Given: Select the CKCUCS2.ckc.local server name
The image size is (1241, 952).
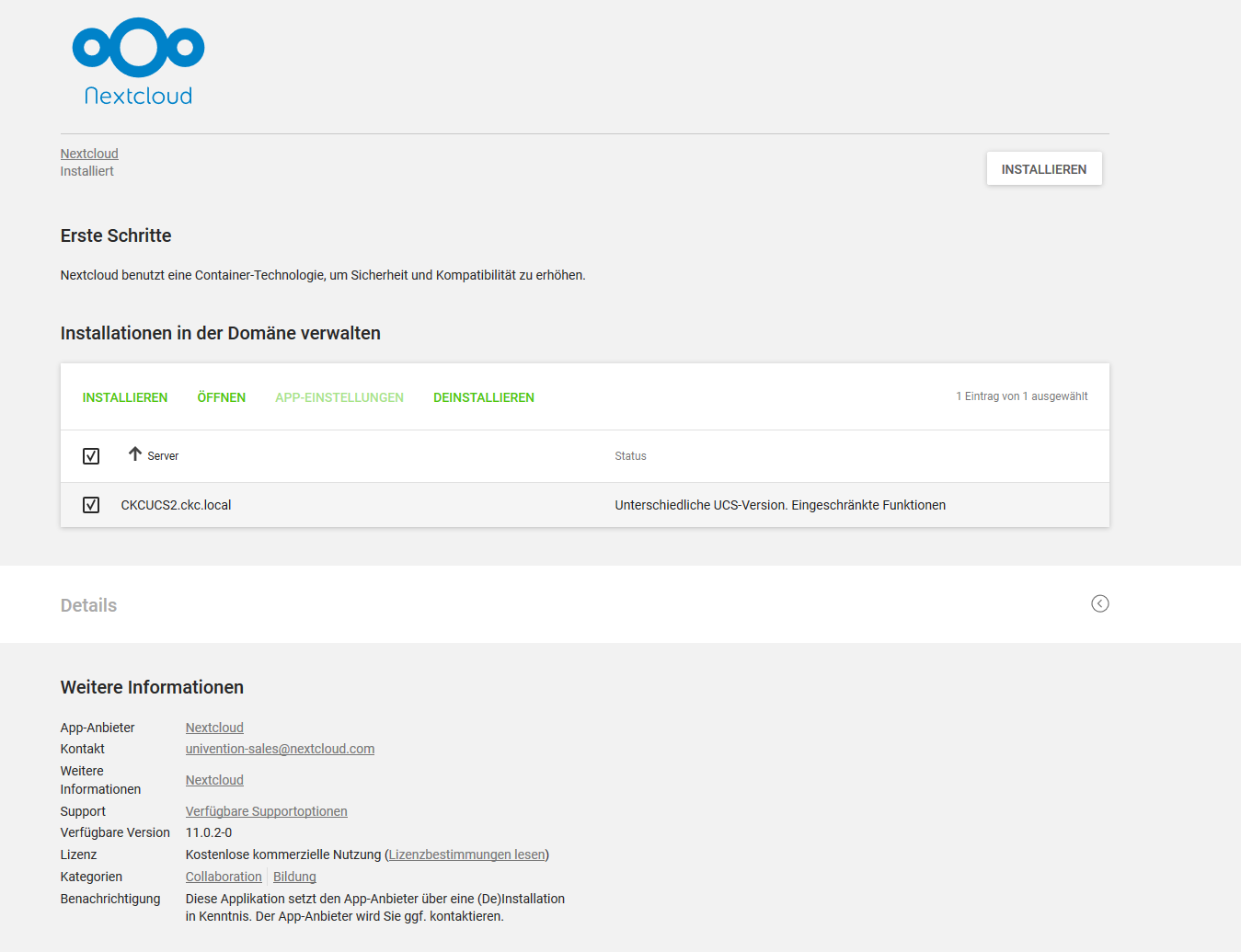Looking at the screenshot, I should click(x=176, y=505).
